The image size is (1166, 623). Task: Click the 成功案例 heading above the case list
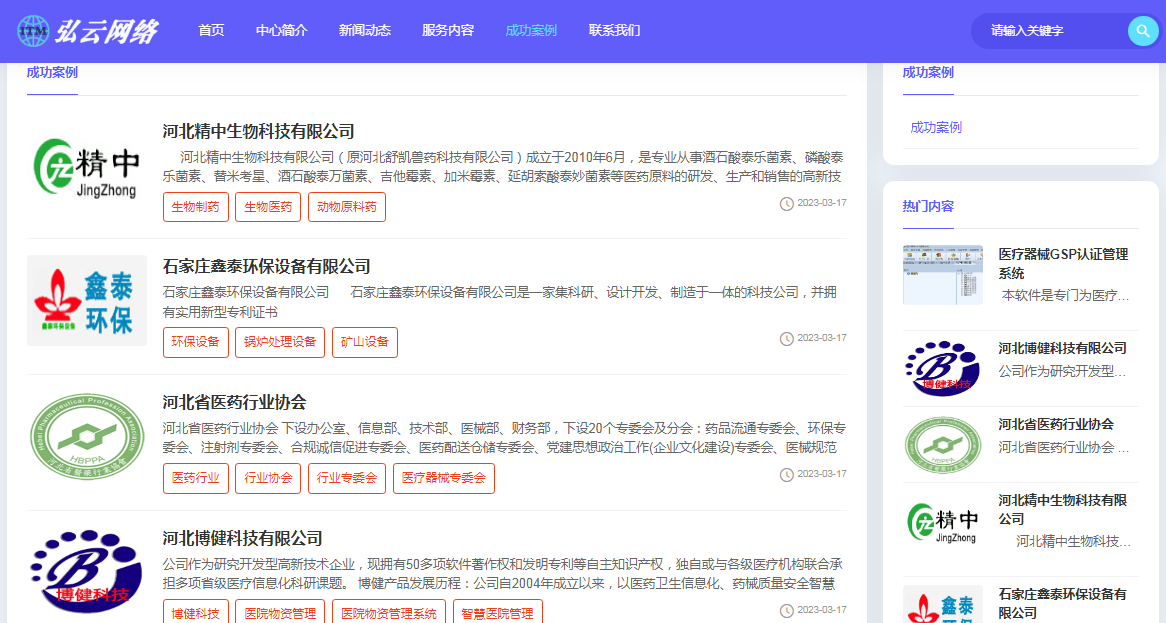(x=52, y=72)
